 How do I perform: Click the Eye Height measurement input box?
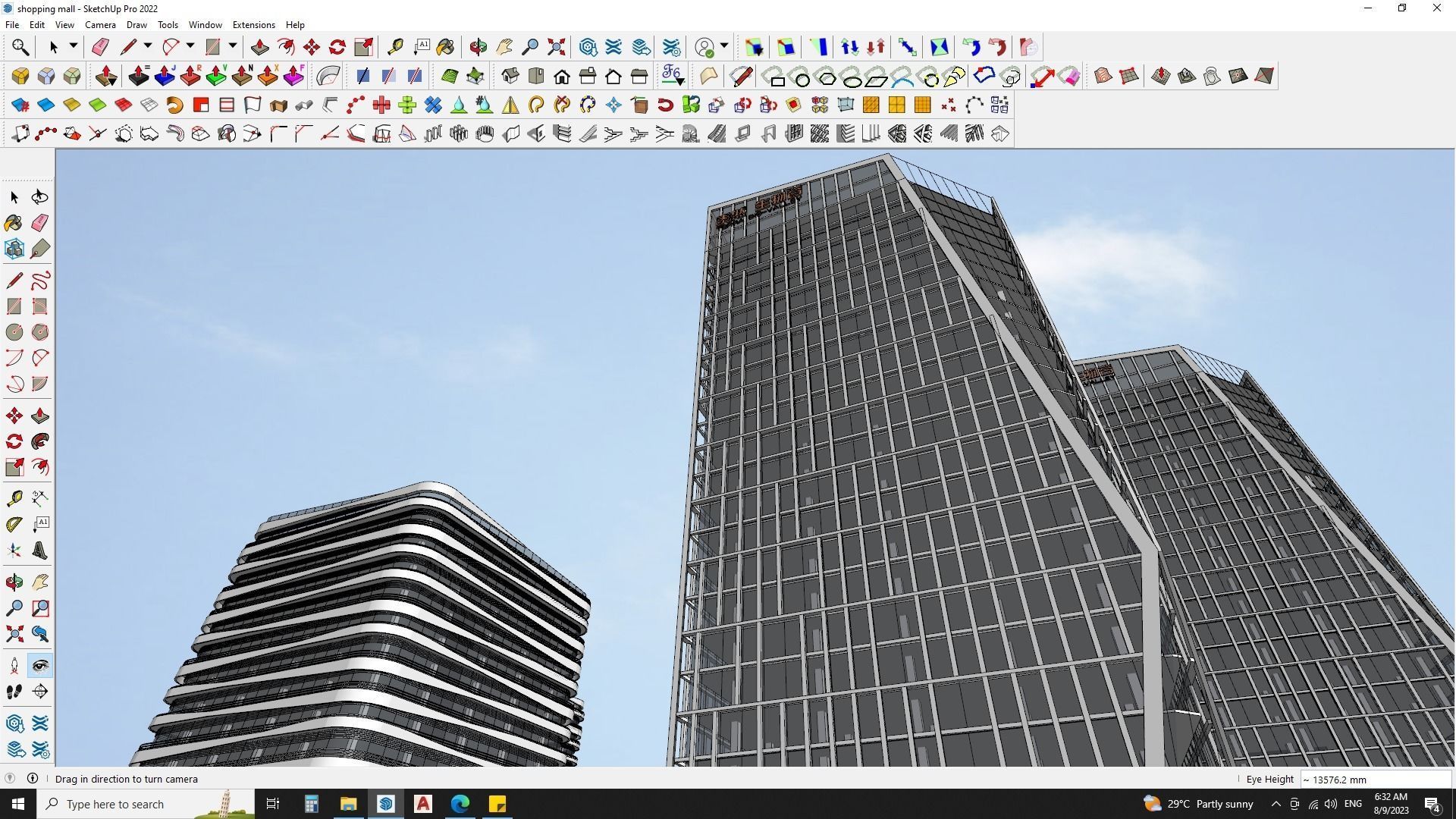click(x=1375, y=780)
